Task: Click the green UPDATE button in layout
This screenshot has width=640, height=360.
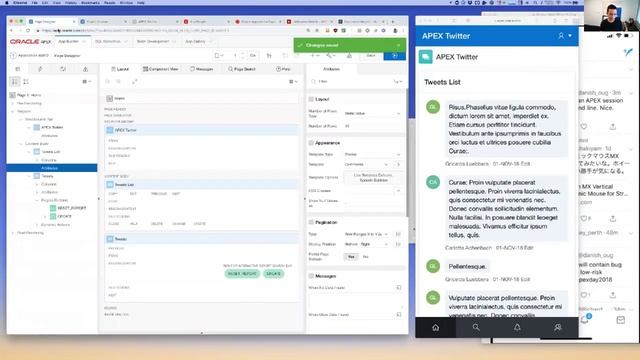Action: point(273,274)
